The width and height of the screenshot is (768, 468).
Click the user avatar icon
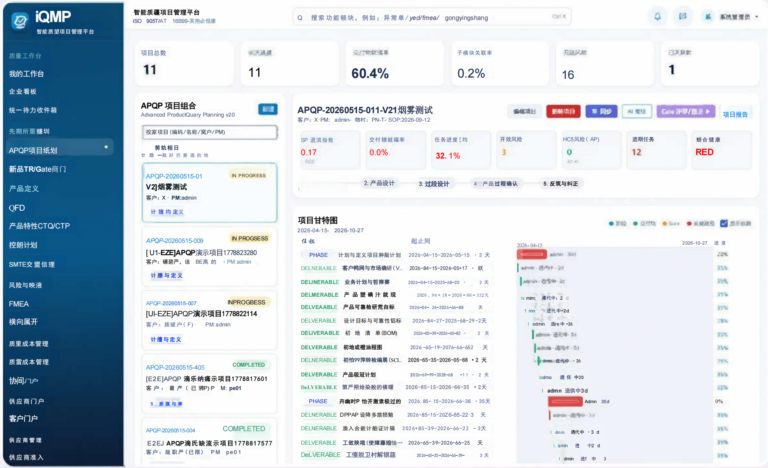pyautogui.click(x=708, y=17)
